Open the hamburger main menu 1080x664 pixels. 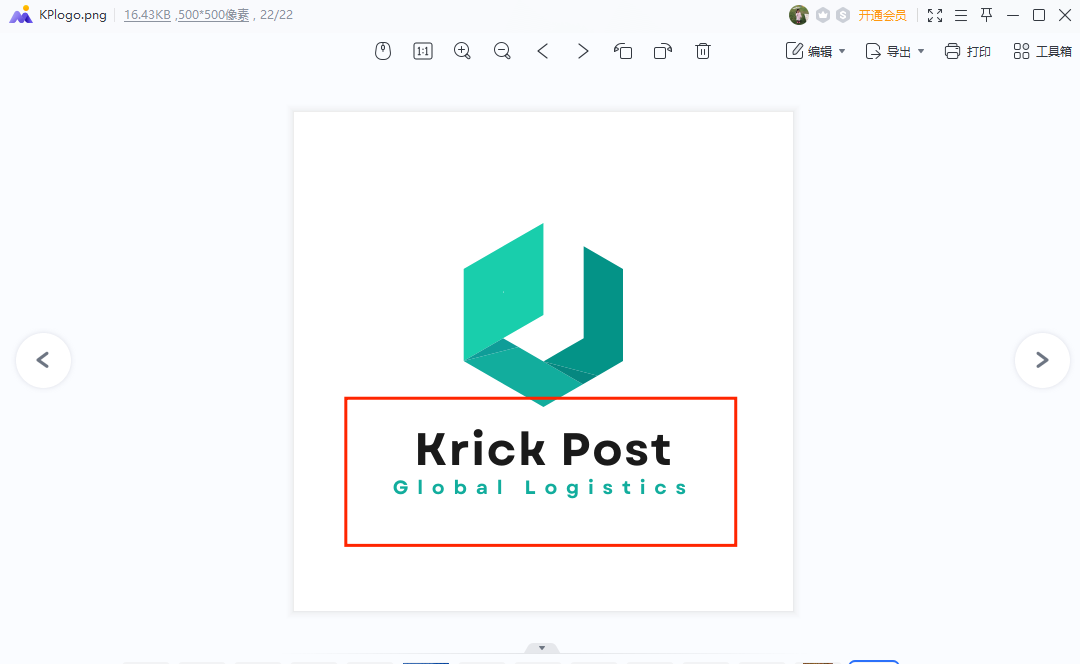(961, 15)
